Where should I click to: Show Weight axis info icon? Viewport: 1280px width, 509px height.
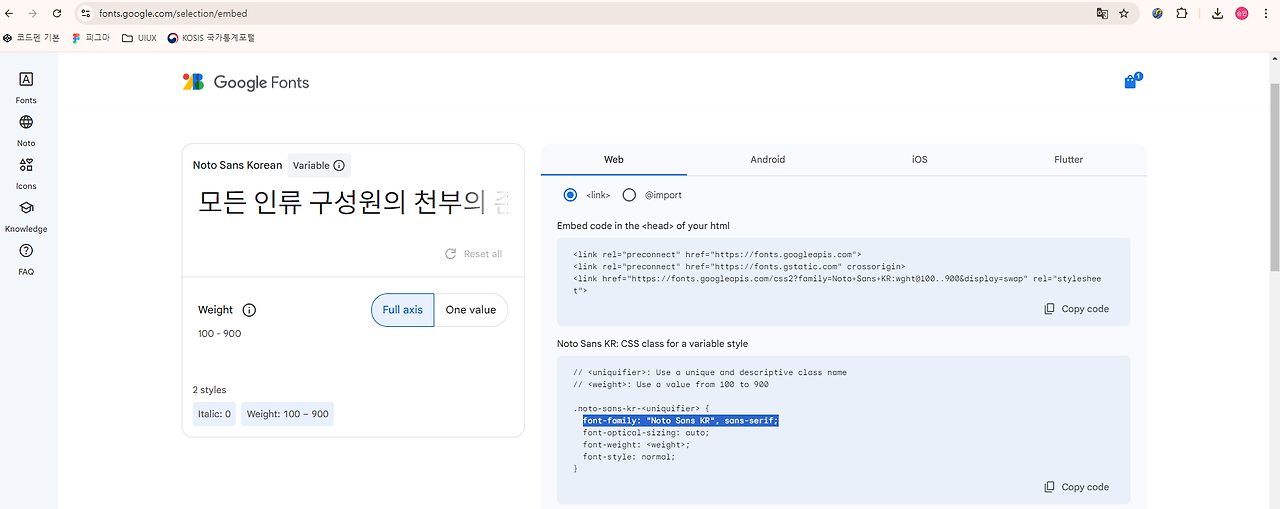(250, 310)
